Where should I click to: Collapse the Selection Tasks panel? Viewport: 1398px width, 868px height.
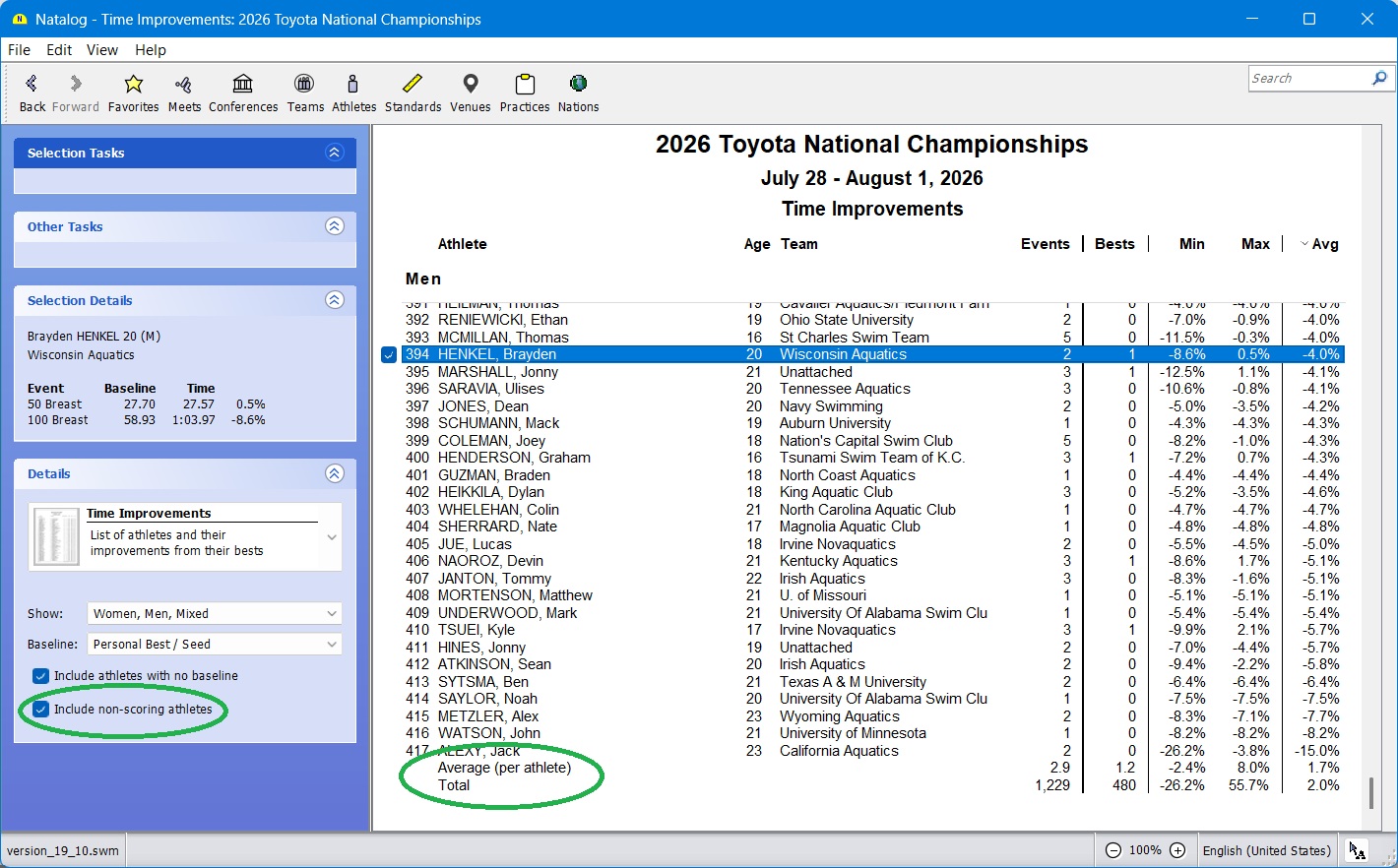tap(335, 153)
